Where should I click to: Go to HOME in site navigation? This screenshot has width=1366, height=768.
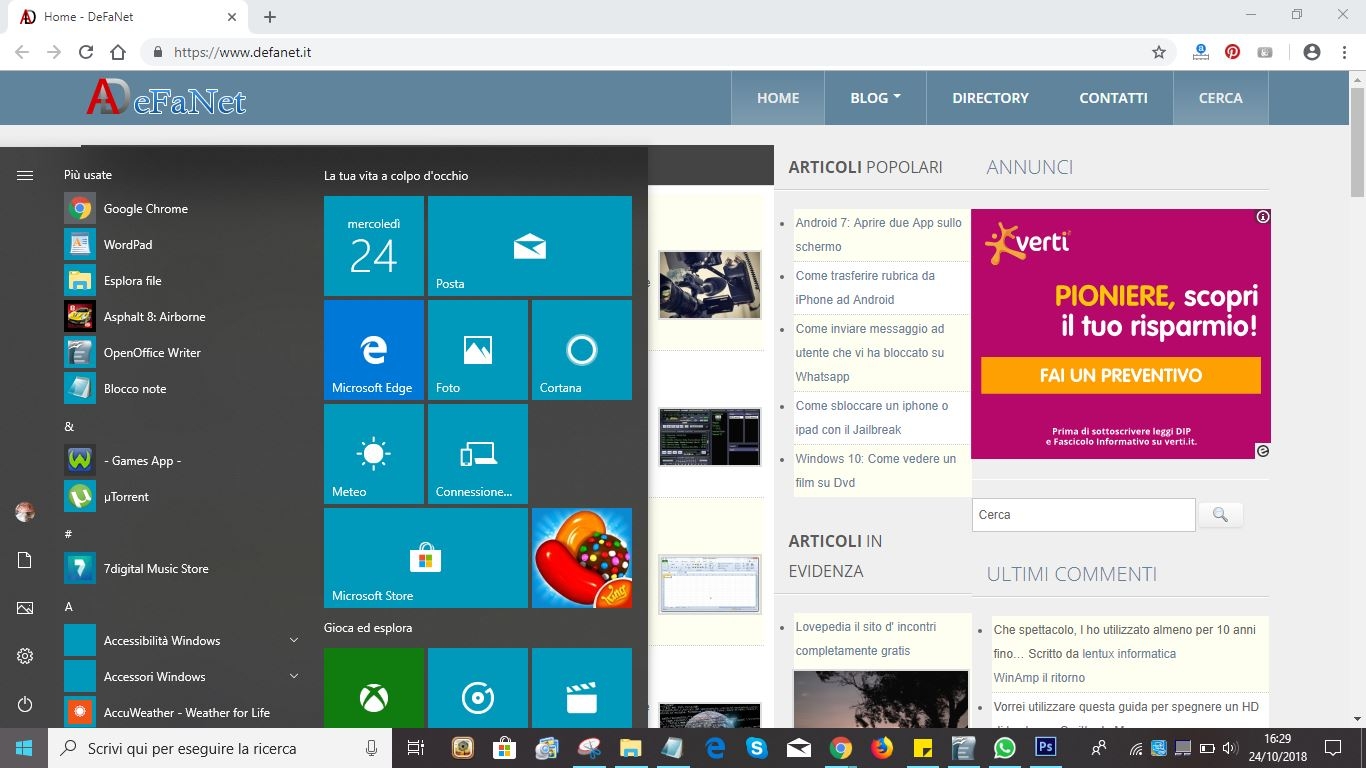(x=778, y=98)
